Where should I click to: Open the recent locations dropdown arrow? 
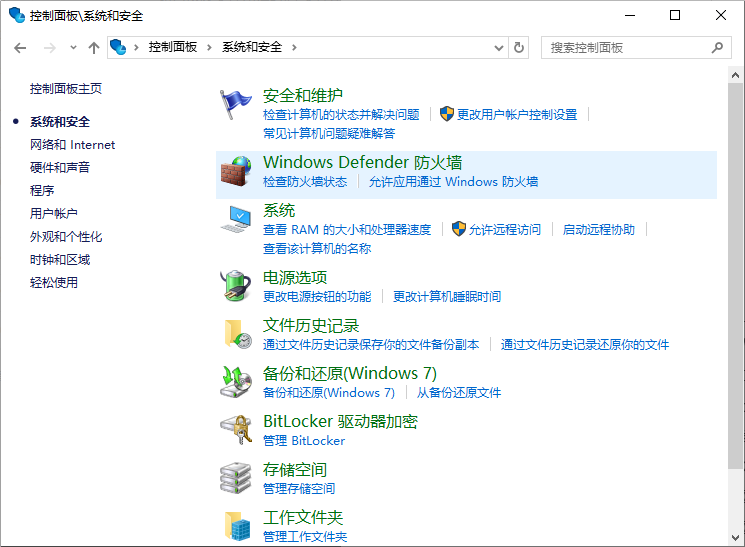[73, 48]
